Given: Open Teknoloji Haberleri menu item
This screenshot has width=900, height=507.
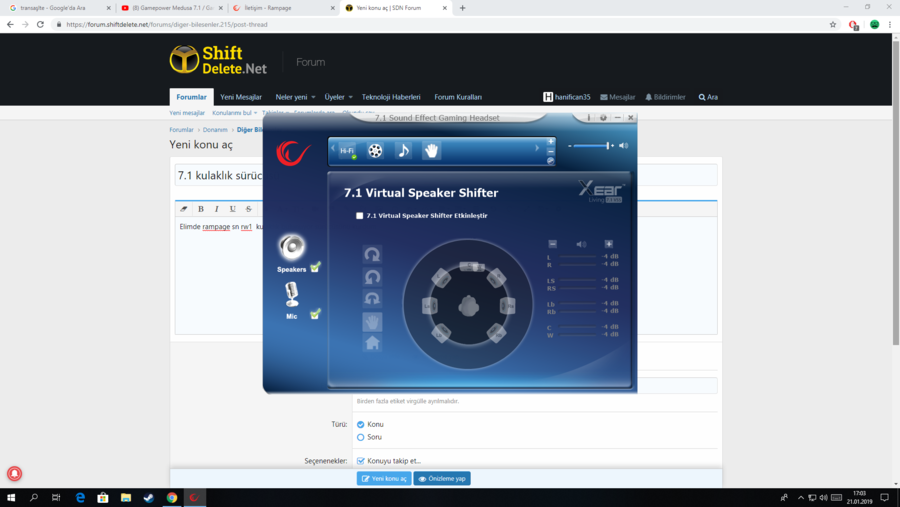Looking at the screenshot, I should (391, 97).
